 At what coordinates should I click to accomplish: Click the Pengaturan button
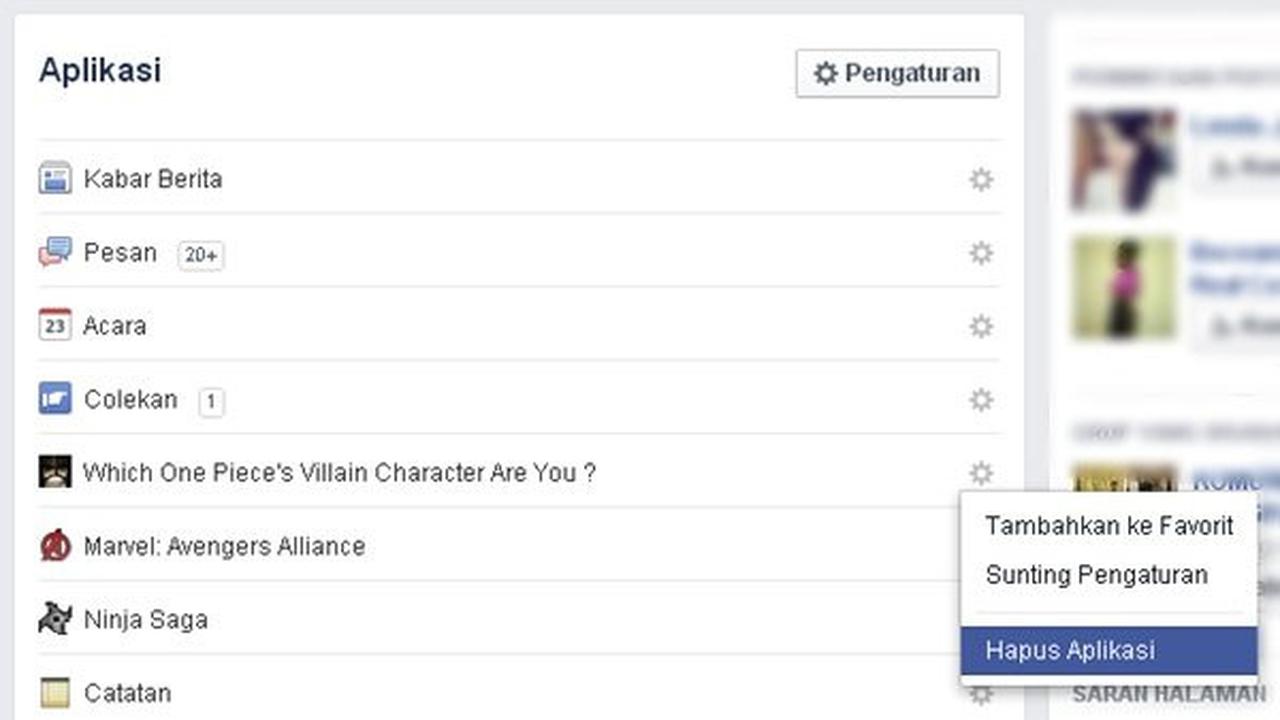click(897, 73)
